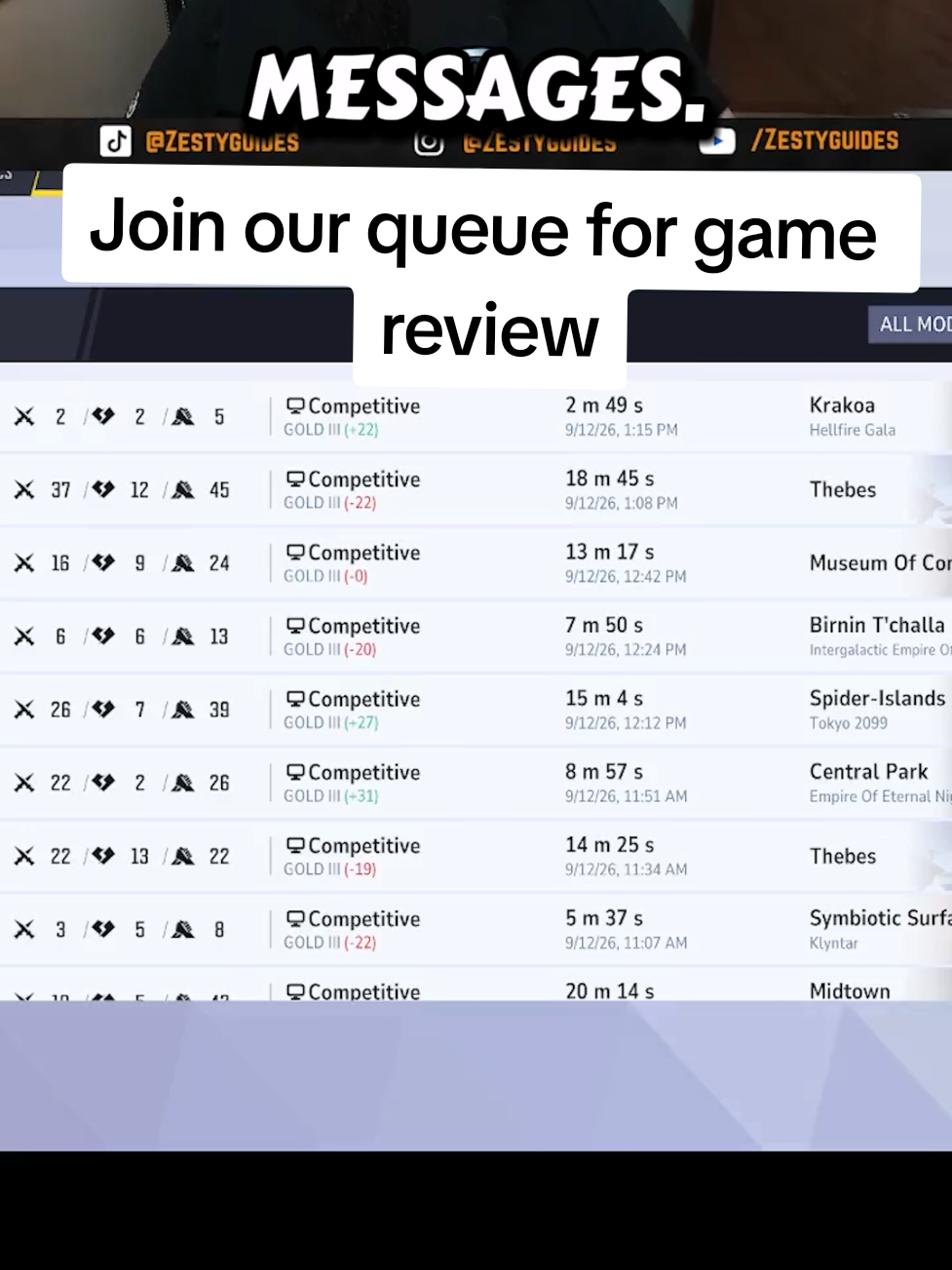Click assists icon in the 14 m 25 s row
Screen dimensions: 952x1270
[183, 856]
